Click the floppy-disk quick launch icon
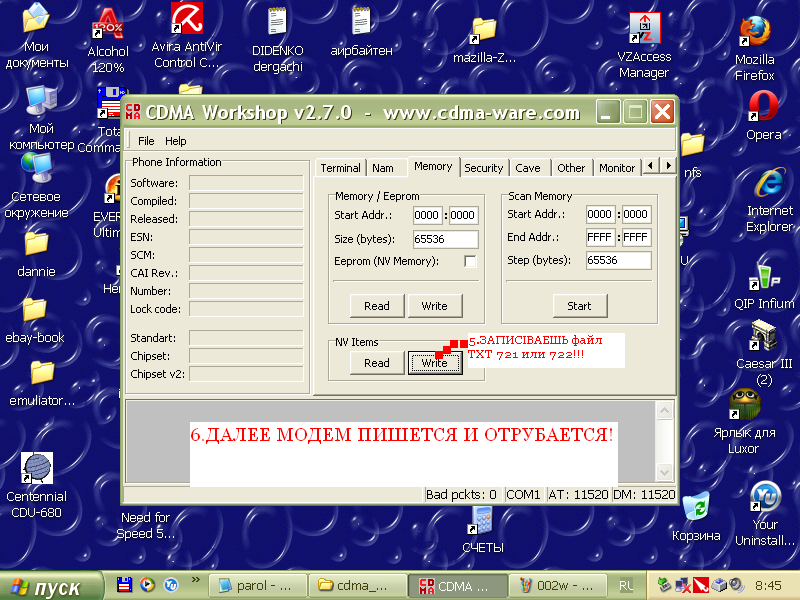 [124, 585]
